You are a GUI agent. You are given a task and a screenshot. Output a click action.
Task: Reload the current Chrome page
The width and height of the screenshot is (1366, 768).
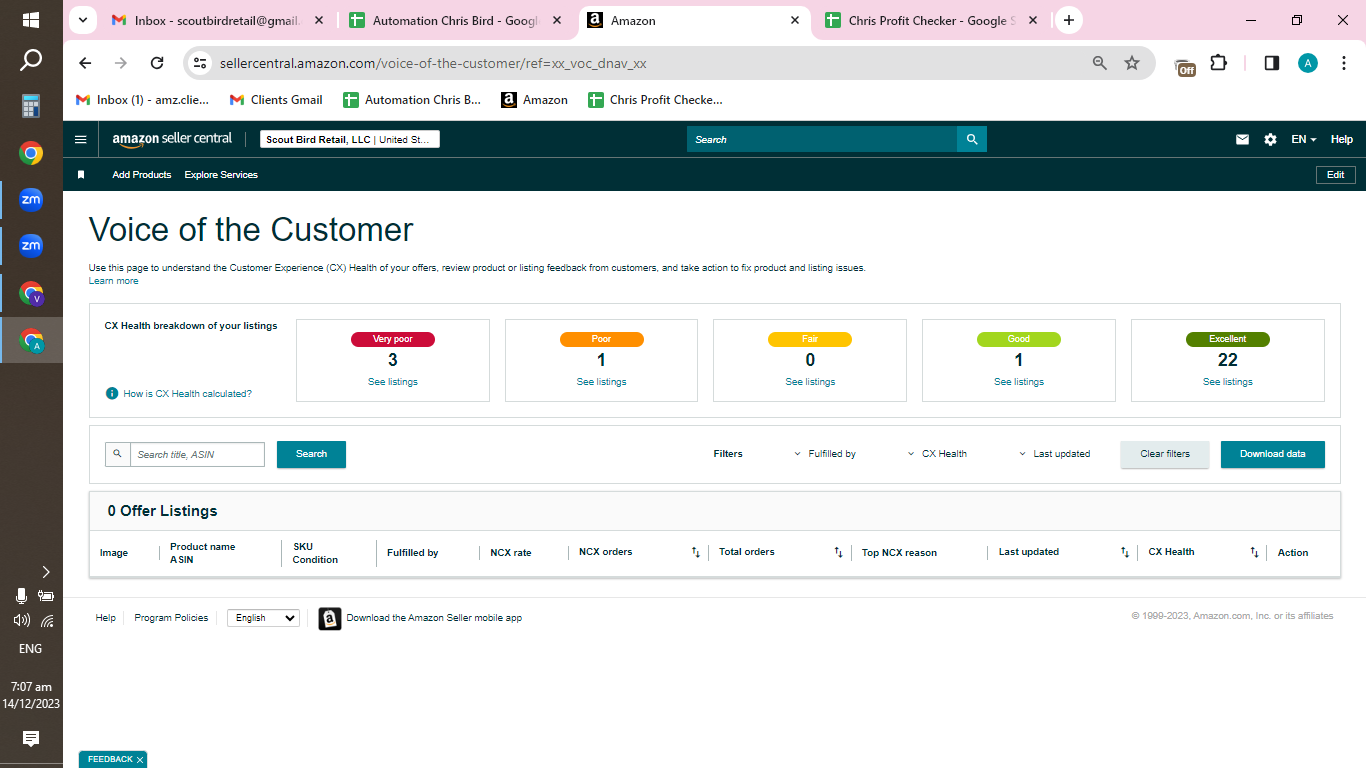(x=157, y=63)
